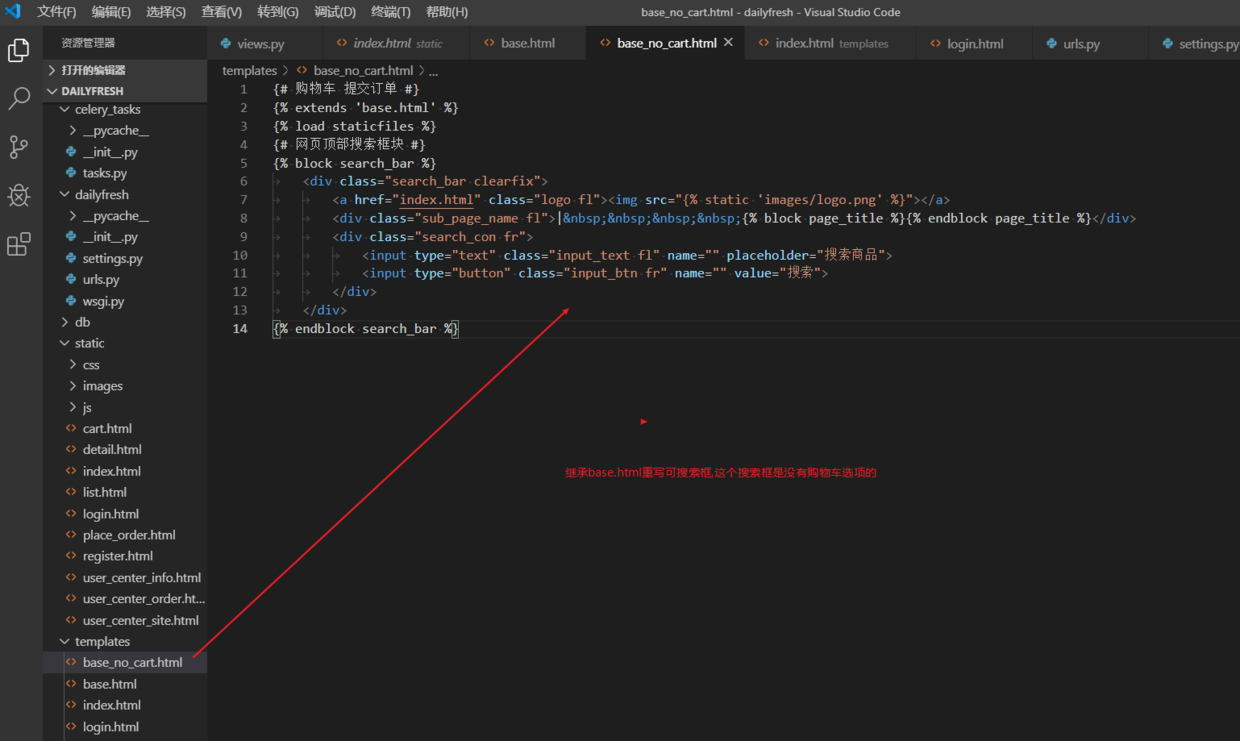Open cart.html in the static folder
Screen dimensions: 1240x741
point(125,428)
